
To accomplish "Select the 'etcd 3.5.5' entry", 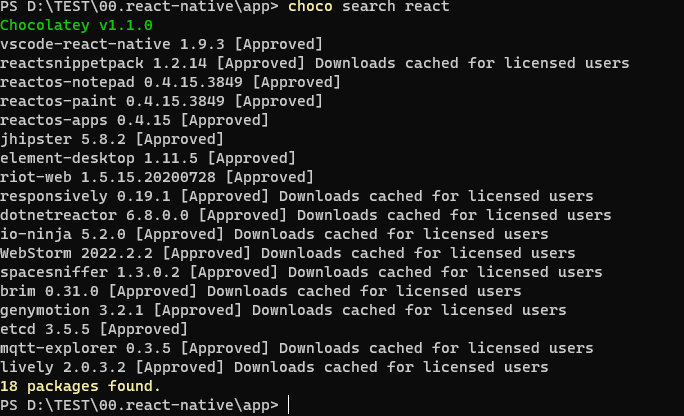I will tap(94, 329).
